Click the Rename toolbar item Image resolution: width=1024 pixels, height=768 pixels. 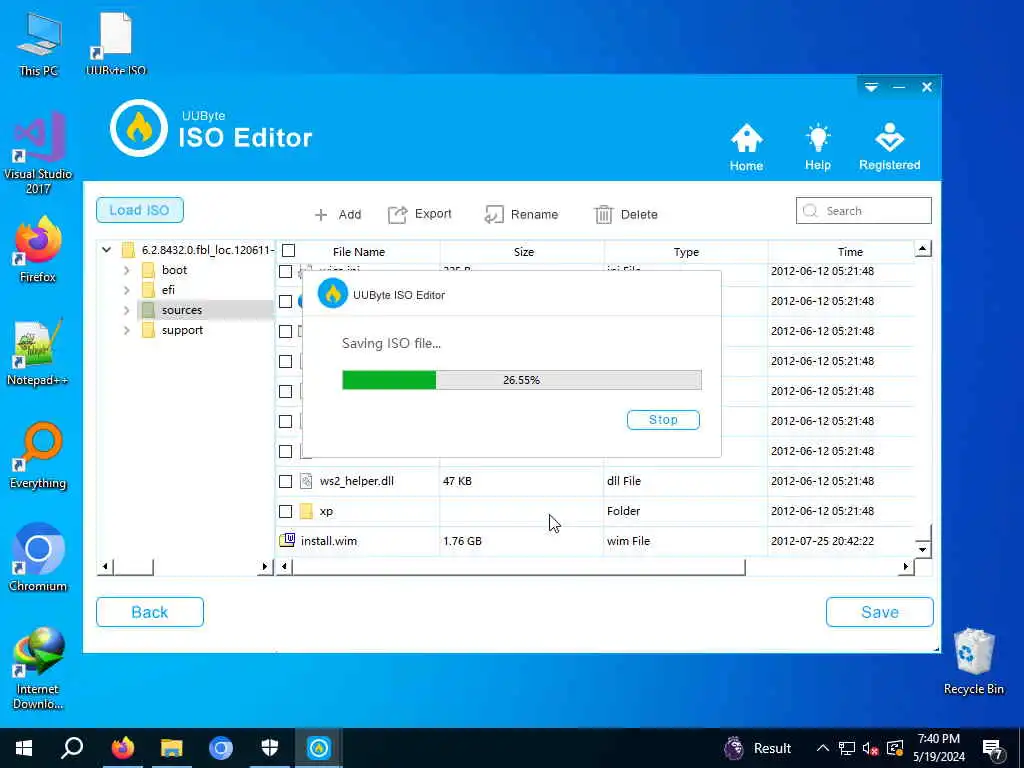(x=521, y=214)
